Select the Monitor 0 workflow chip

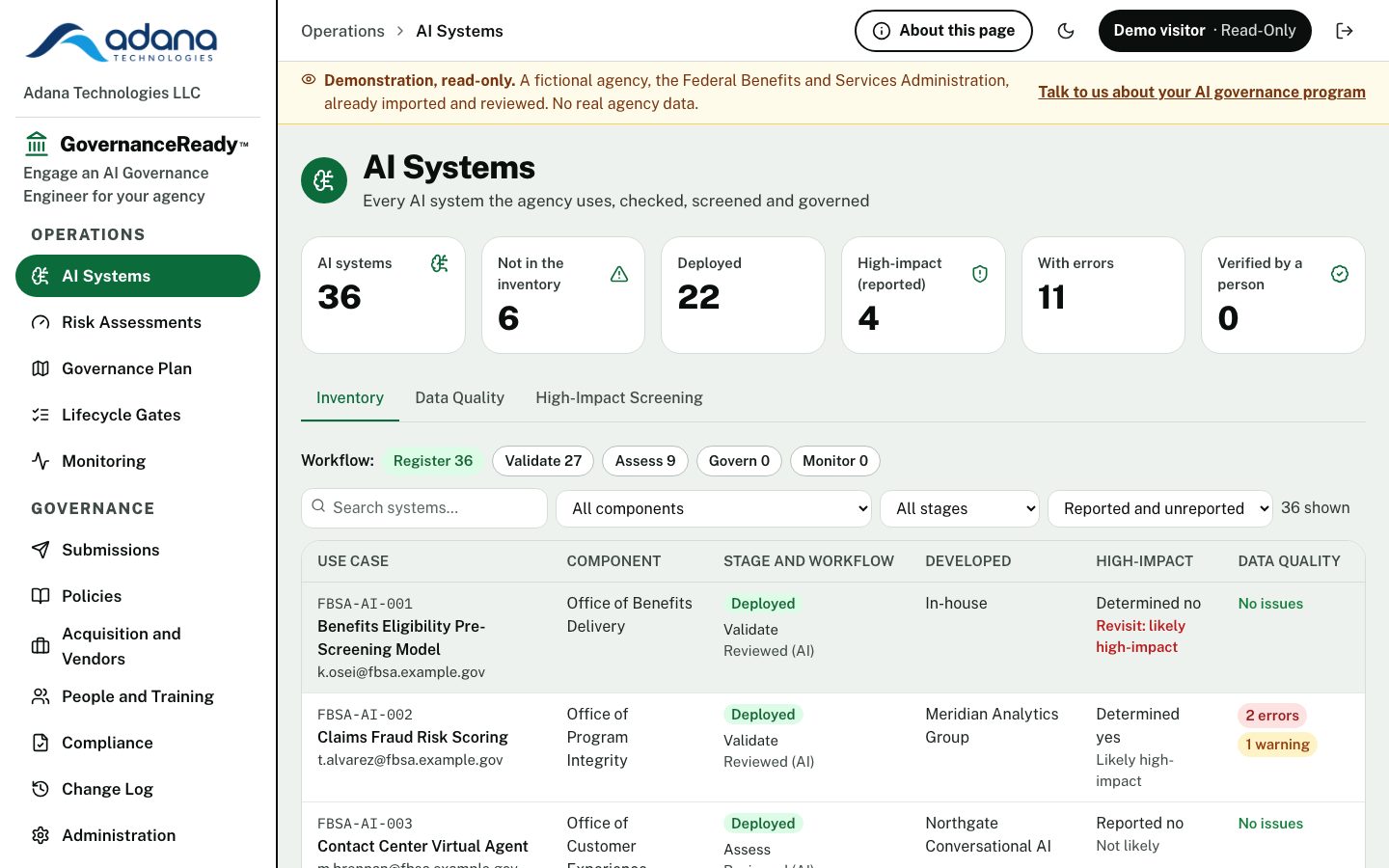[835, 461]
